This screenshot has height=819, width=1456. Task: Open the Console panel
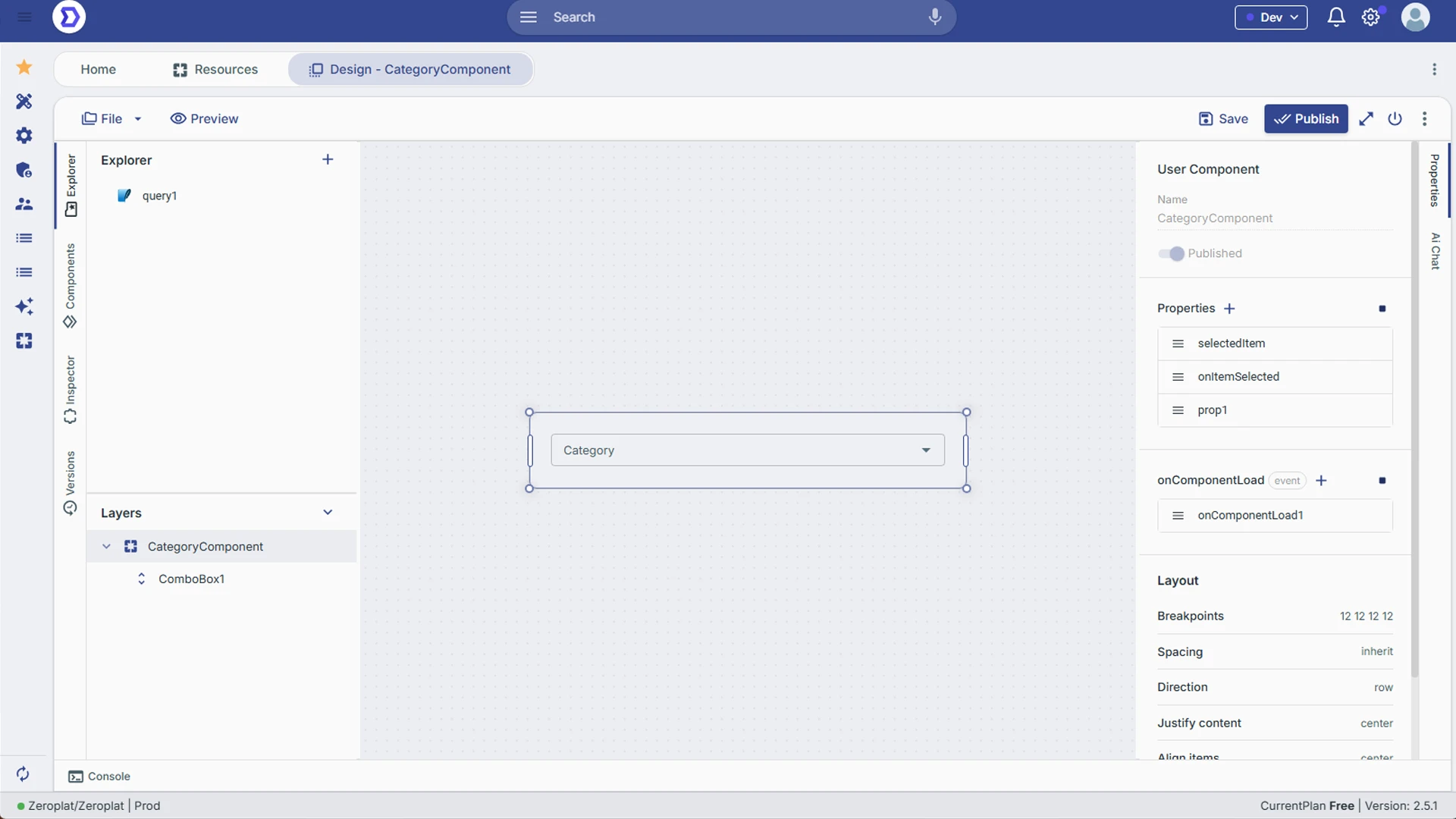(x=99, y=776)
